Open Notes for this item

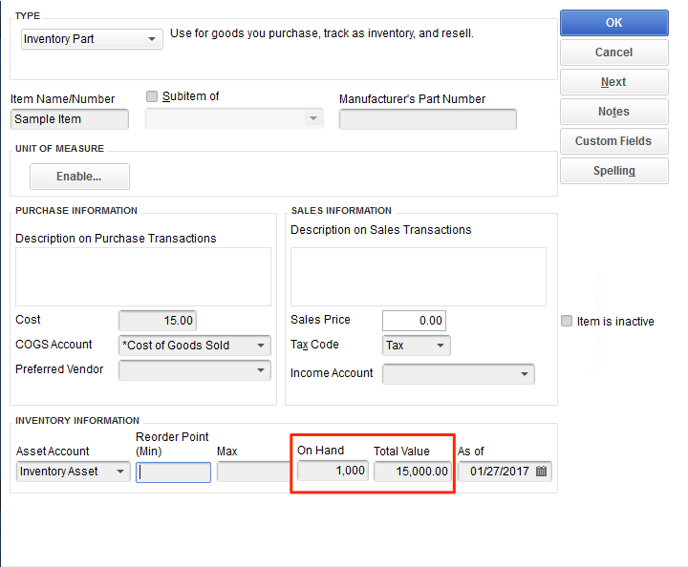[x=613, y=112]
